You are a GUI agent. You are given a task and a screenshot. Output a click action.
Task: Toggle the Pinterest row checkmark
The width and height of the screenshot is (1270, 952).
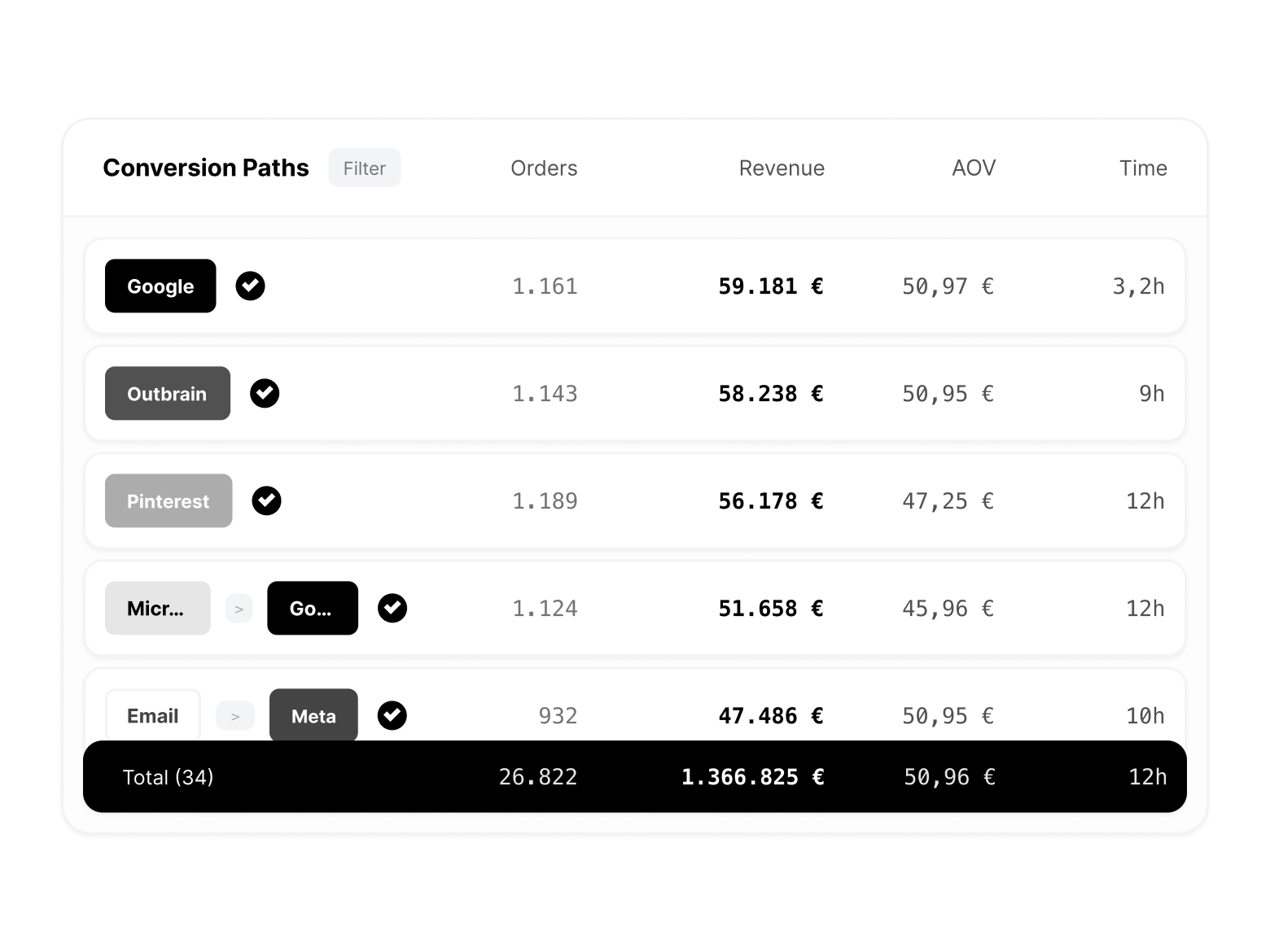tap(266, 500)
